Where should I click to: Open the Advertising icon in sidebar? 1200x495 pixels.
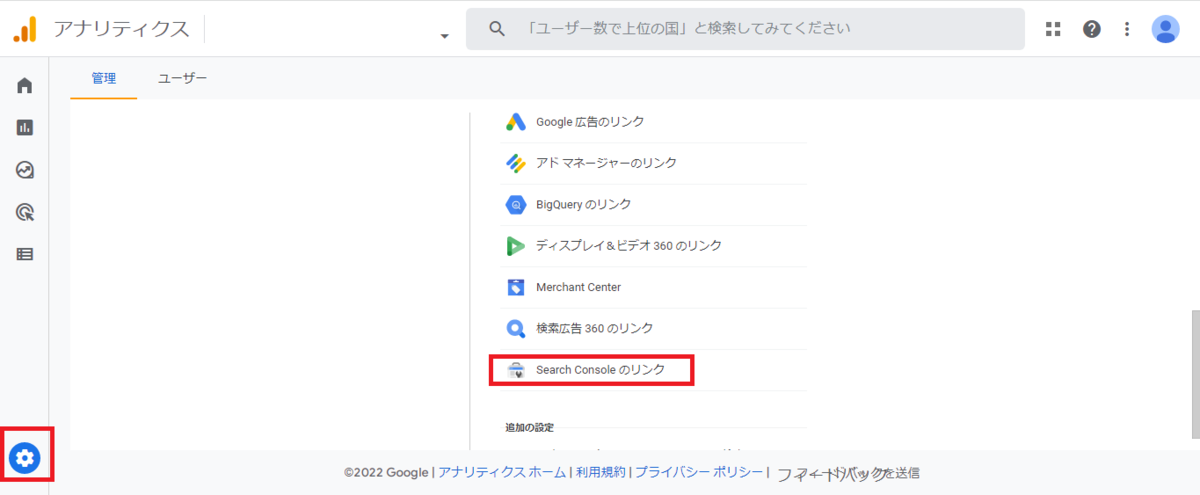point(25,212)
